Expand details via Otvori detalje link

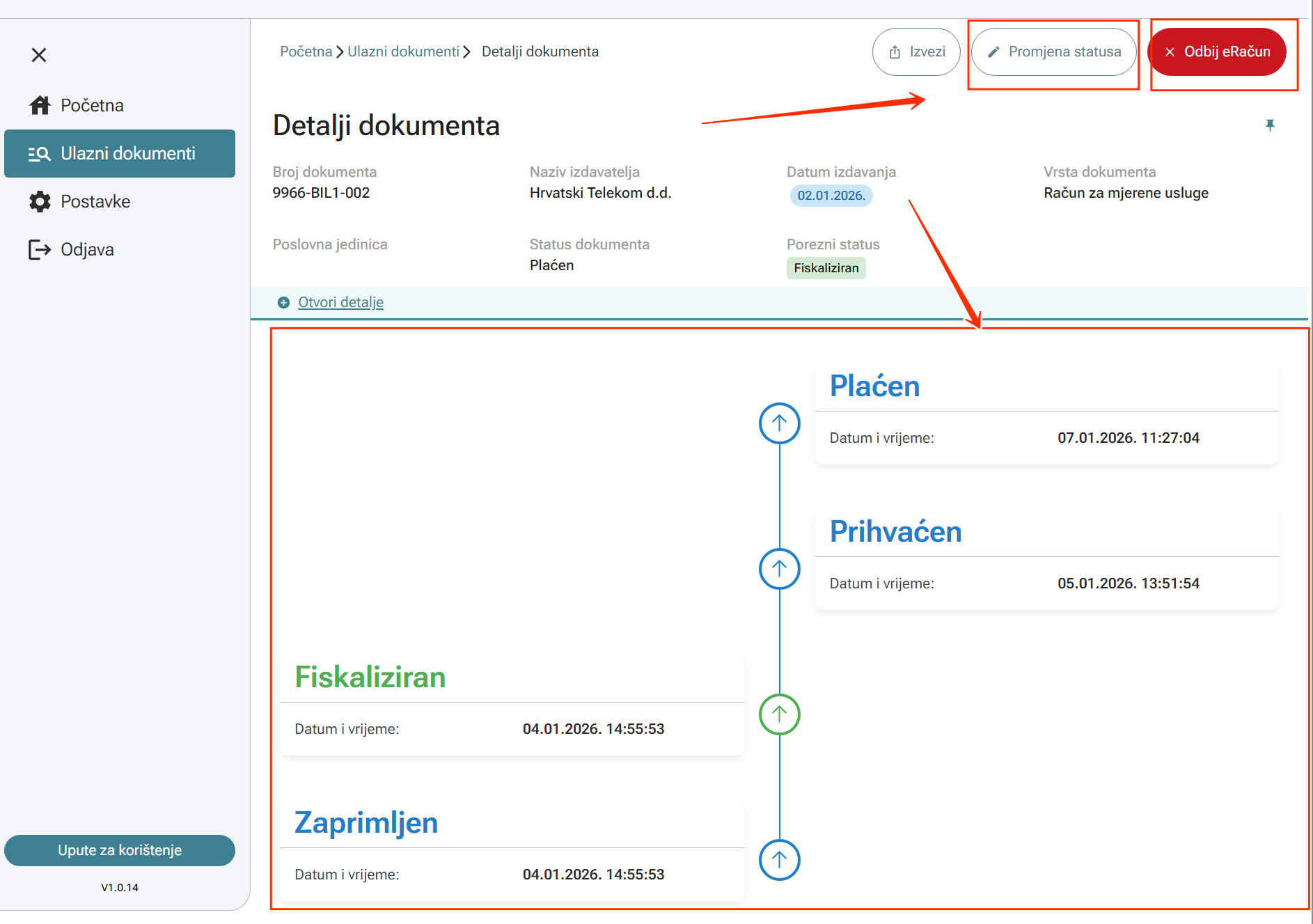pyautogui.click(x=340, y=302)
